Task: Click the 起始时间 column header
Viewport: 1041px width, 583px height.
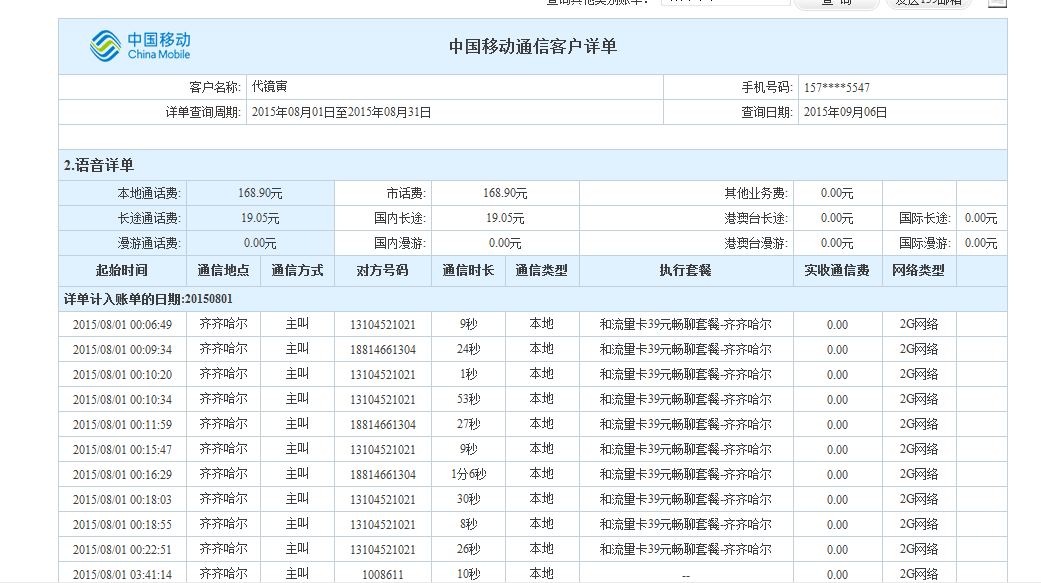Action: 122,270
